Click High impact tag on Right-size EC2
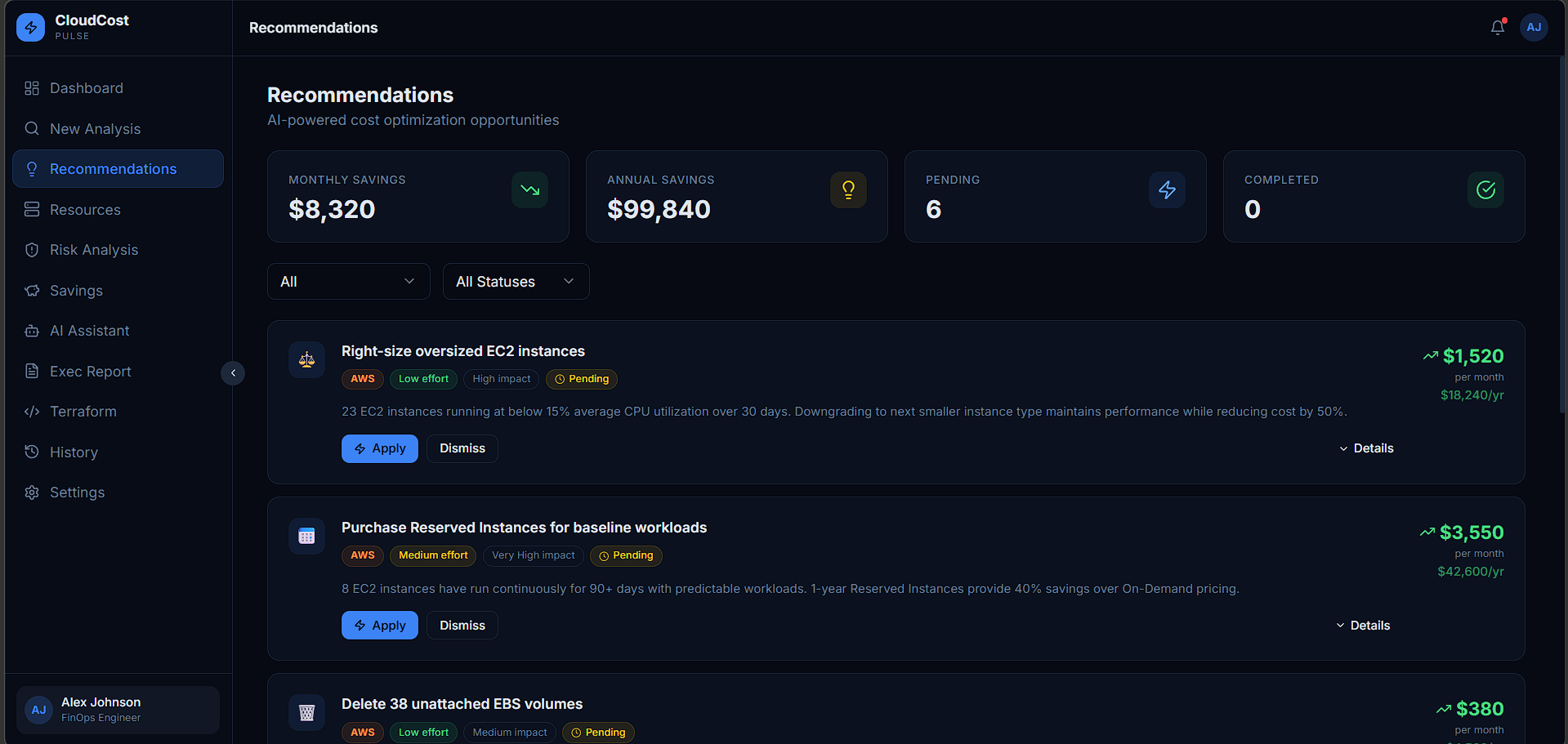The height and width of the screenshot is (744, 1568). point(502,379)
